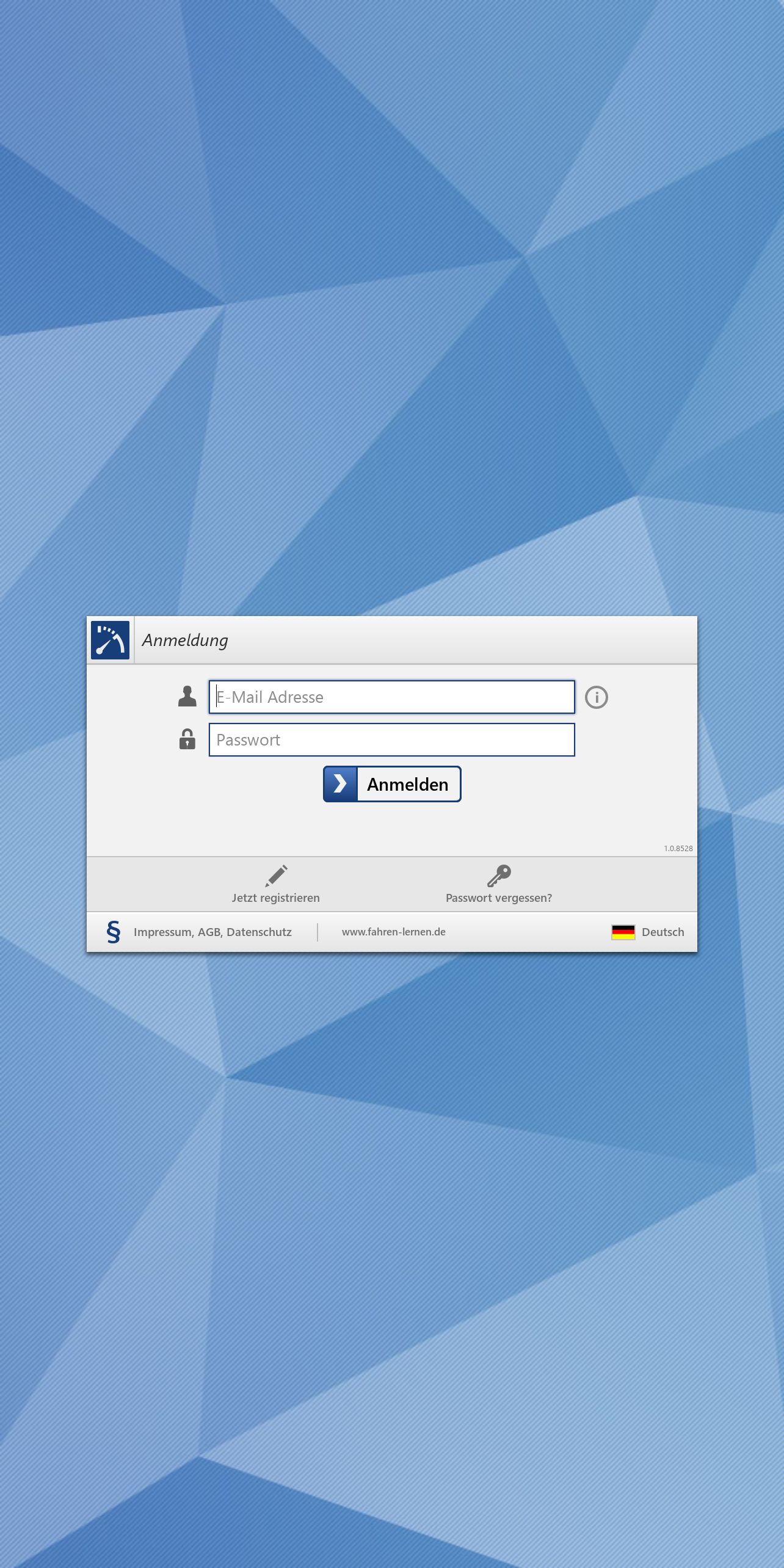Image resolution: width=784 pixels, height=1568 pixels.
Task: Click the version number 1.0.8528
Action: tap(678, 849)
